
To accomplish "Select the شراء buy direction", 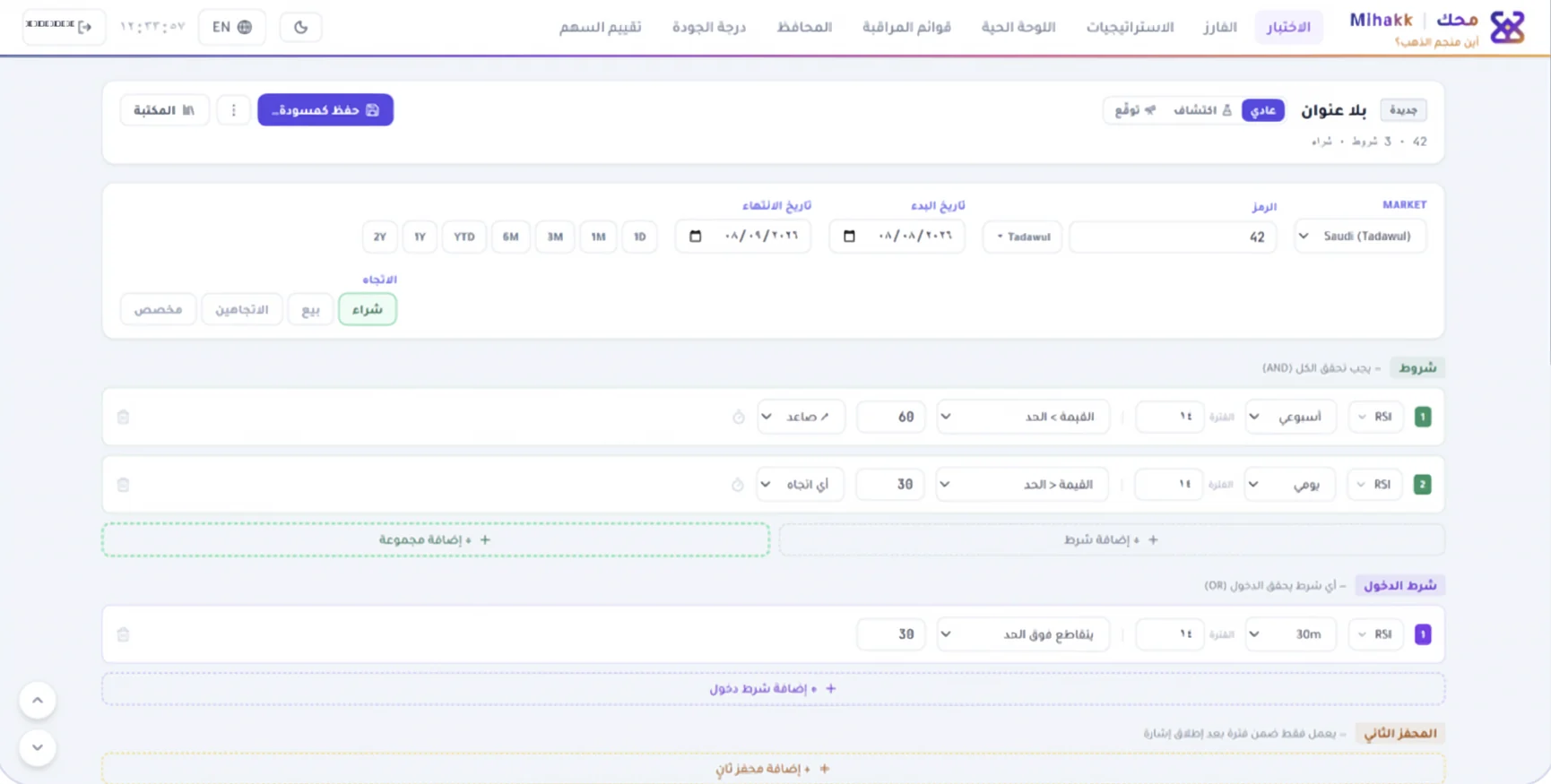I will pos(368,309).
